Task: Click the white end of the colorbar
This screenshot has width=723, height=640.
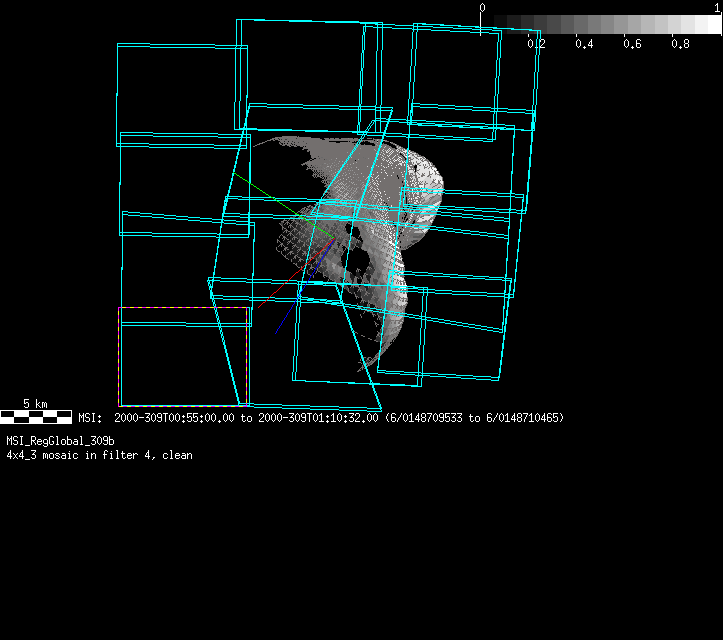Action: coord(712,24)
